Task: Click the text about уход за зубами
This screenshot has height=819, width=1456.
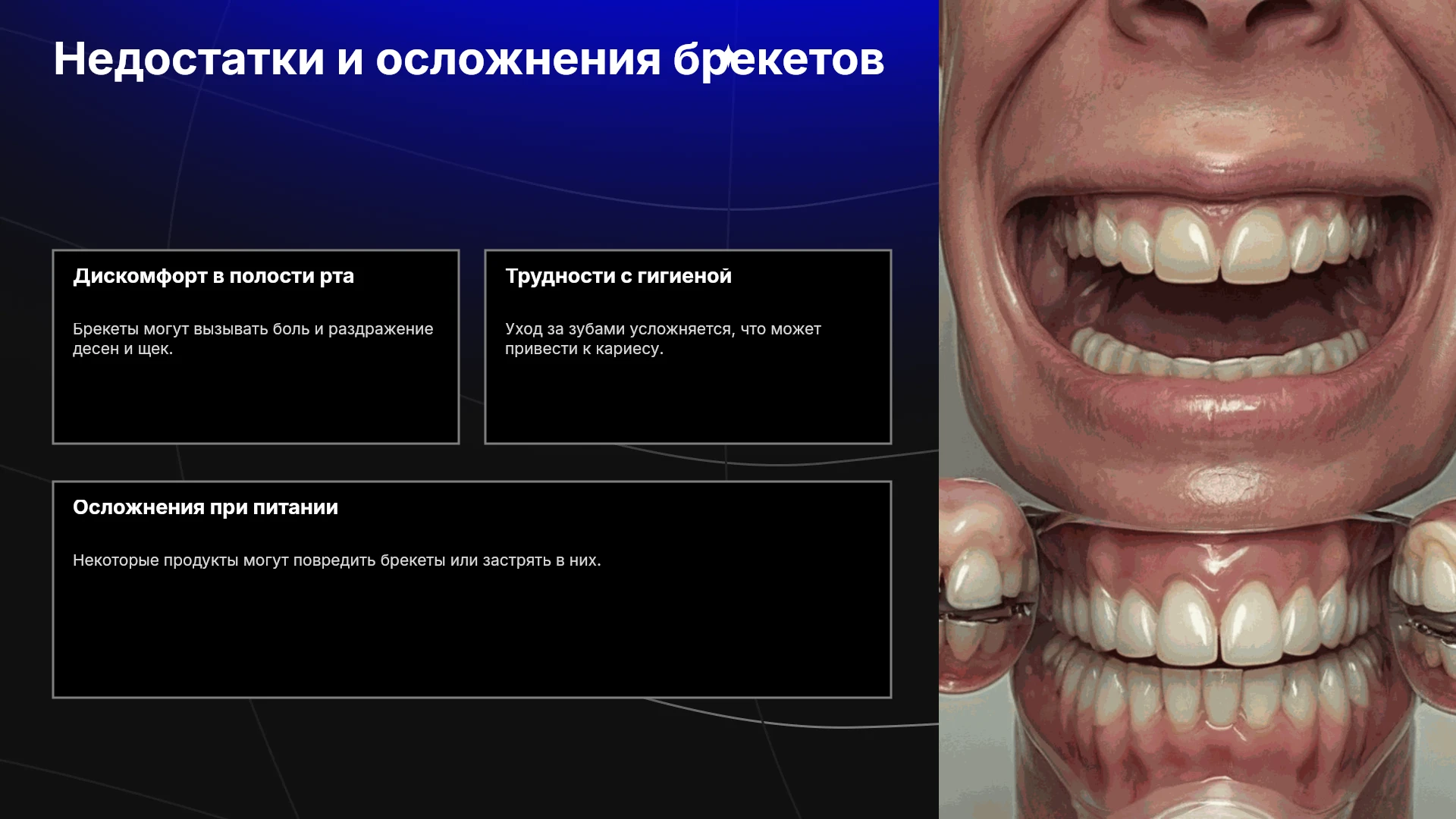Action: coord(663,339)
